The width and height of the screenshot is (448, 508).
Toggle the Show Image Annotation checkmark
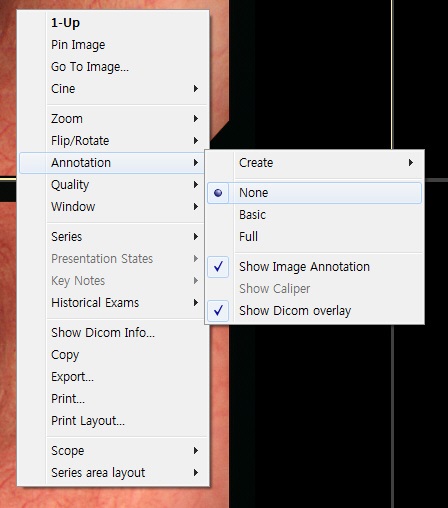coord(314,267)
